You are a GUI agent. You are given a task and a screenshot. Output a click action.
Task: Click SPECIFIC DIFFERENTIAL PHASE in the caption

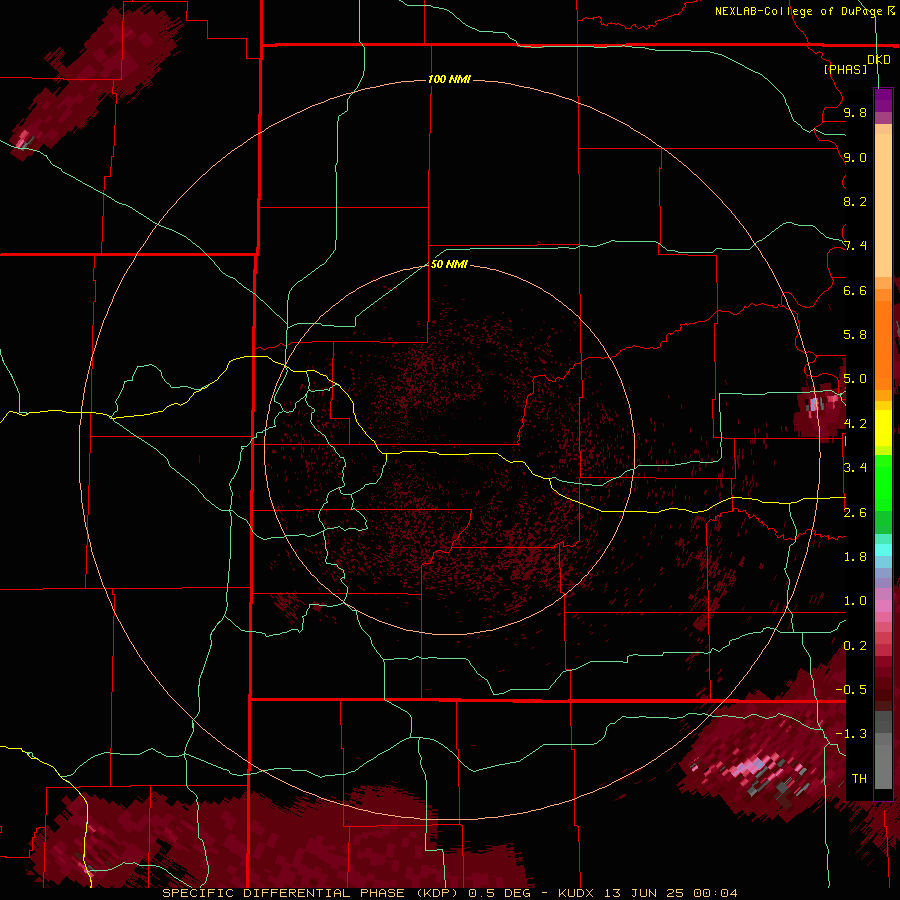click(x=286, y=893)
